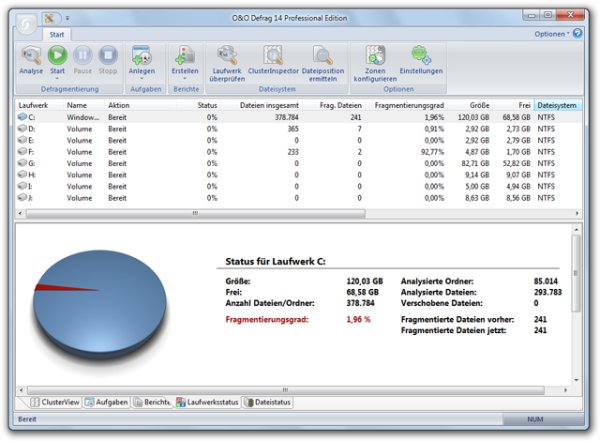Start defragmentation with green Start button
The image size is (600, 441).
click(57, 55)
